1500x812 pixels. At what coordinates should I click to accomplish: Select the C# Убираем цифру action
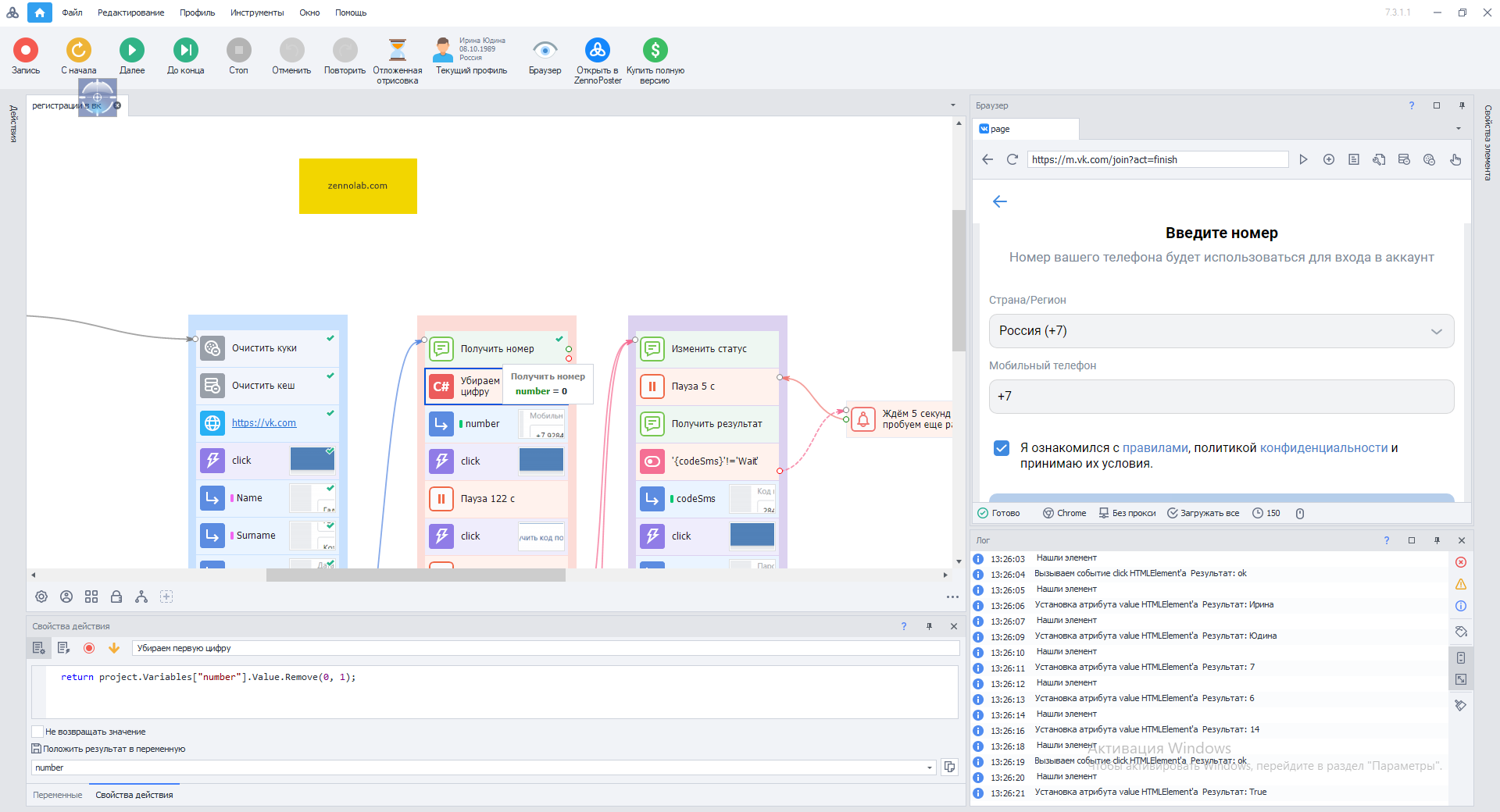point(464,386)
